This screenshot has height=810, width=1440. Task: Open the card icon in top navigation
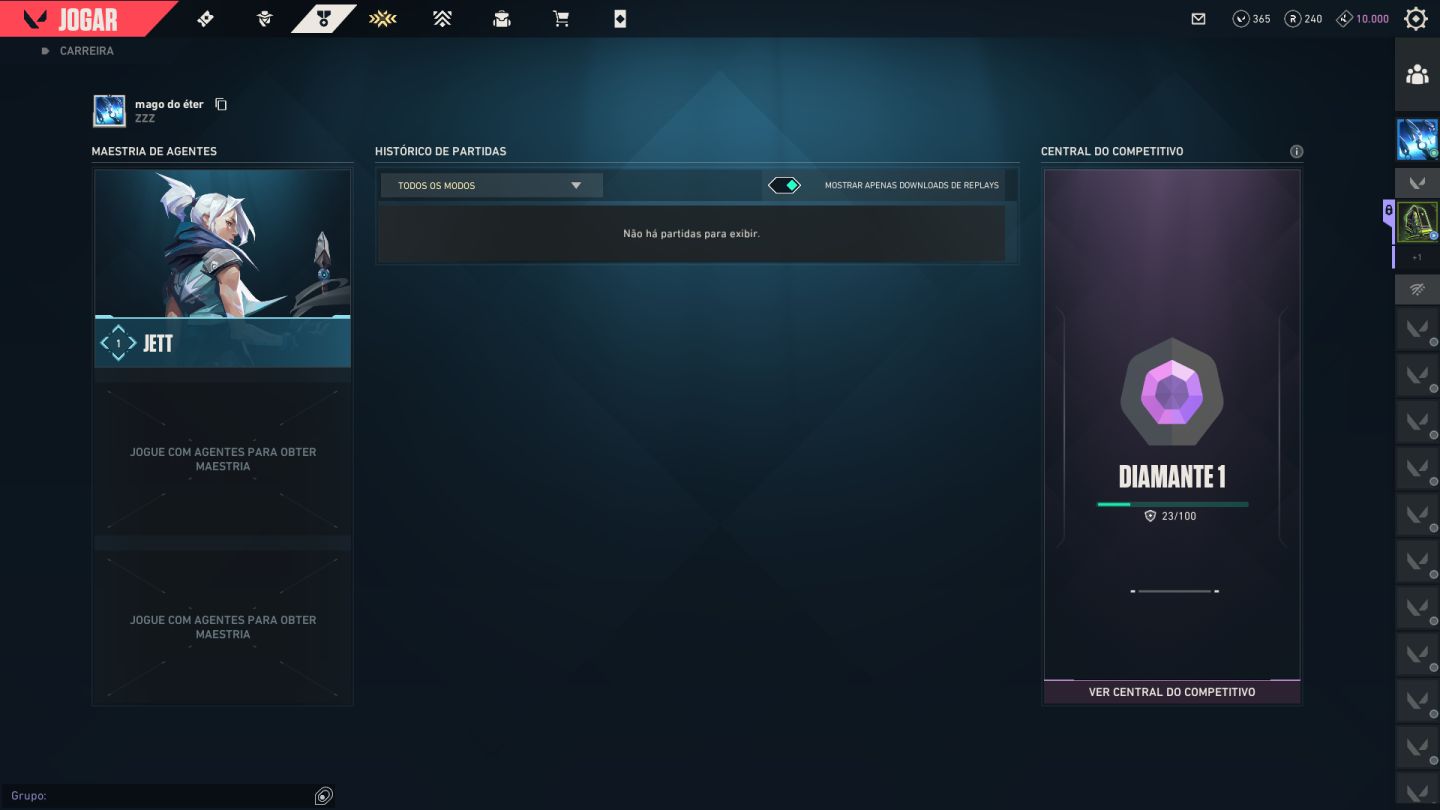[x=620, y=19]
